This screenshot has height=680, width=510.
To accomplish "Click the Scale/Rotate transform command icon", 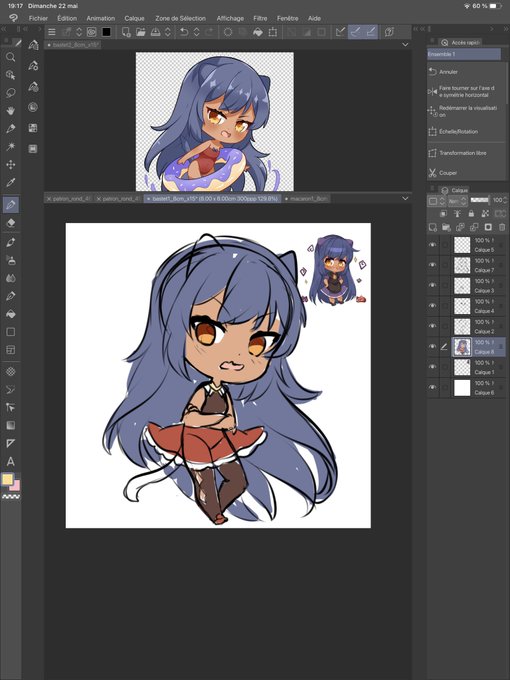I will tap(273, 32).
